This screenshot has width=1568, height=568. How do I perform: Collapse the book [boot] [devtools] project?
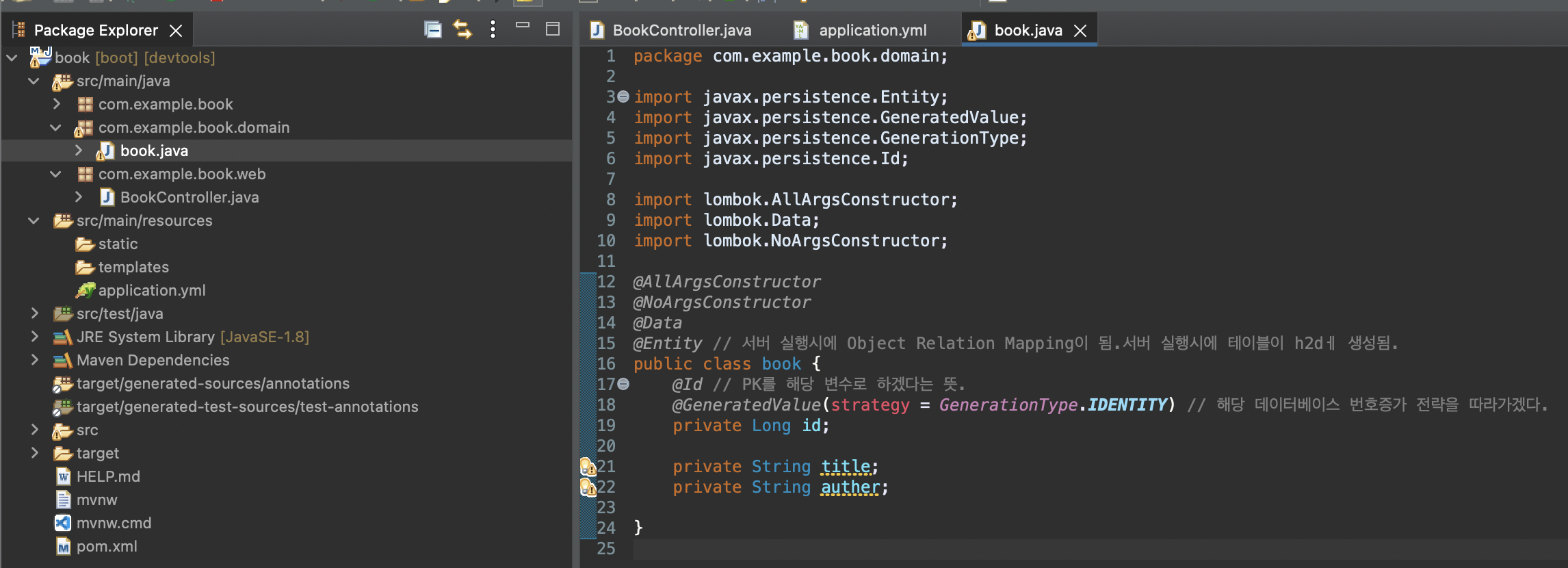(12, 57)
